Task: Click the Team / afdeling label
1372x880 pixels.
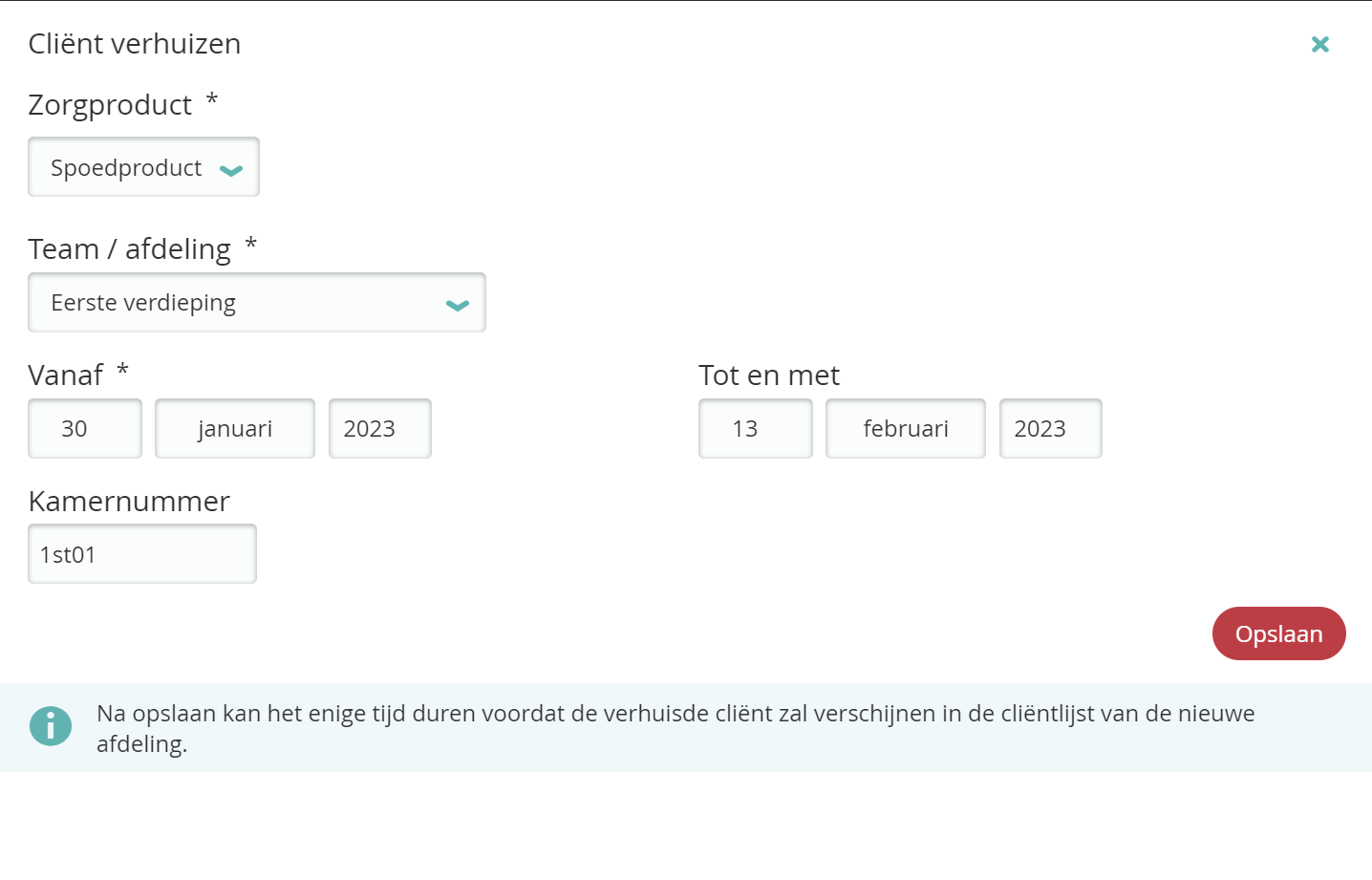Action: pos(130,249)
